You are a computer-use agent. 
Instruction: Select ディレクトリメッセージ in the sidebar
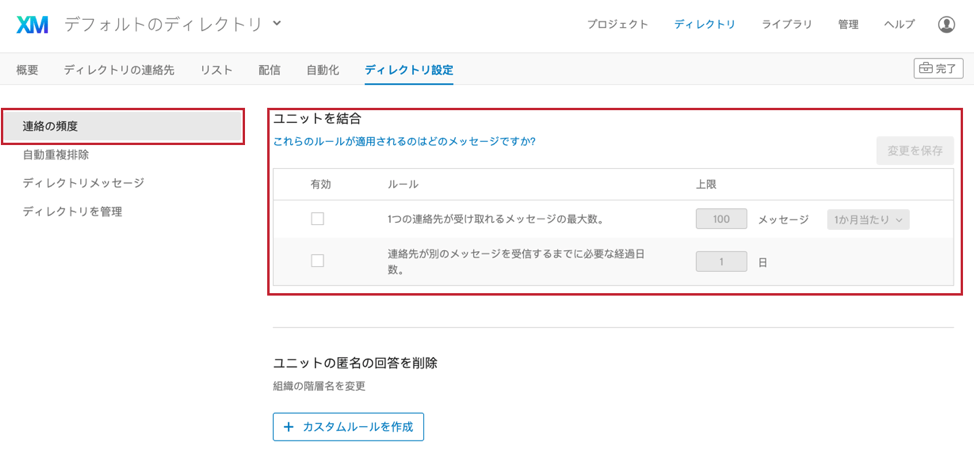pos(83,183)
